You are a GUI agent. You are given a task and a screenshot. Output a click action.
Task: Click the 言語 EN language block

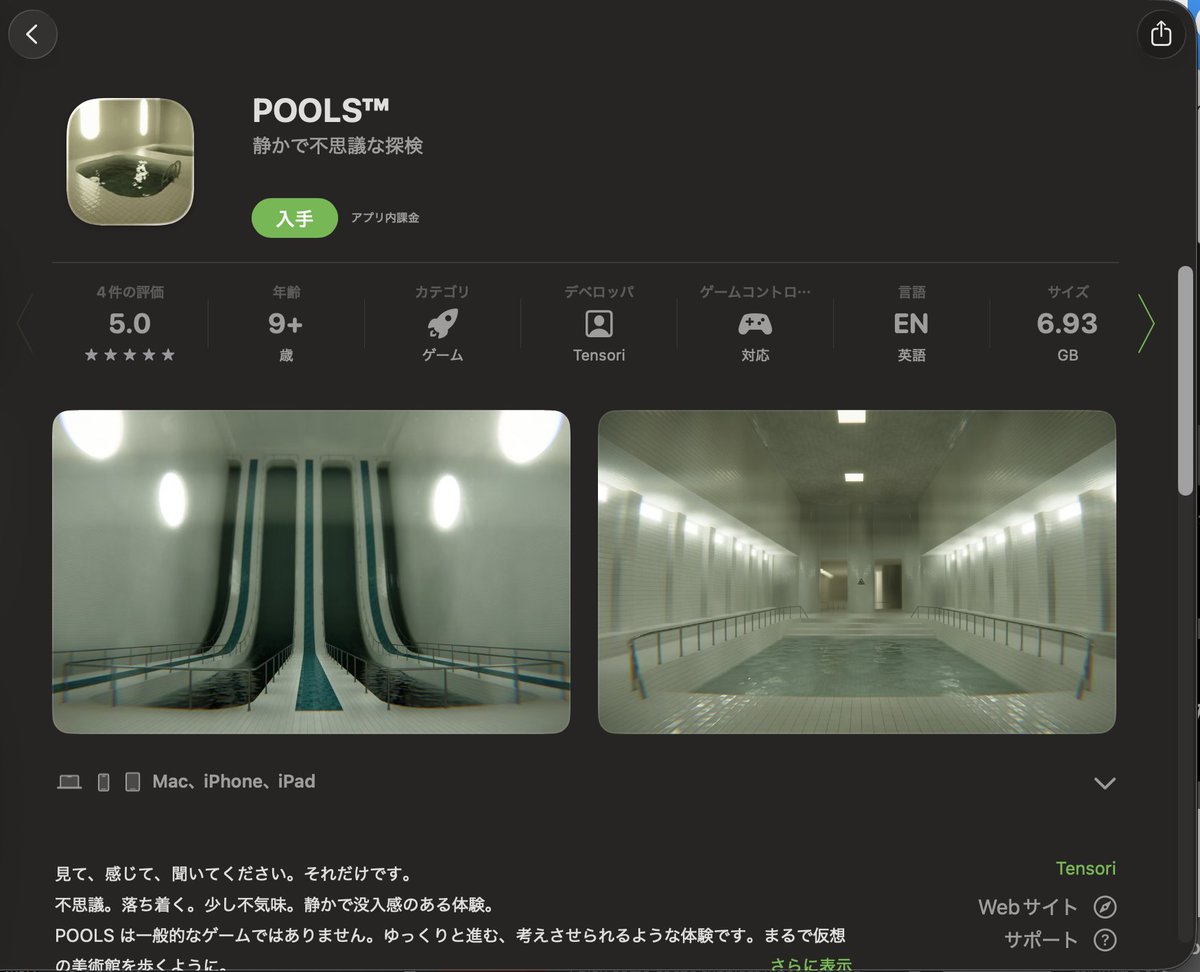(x=911, y=323)
